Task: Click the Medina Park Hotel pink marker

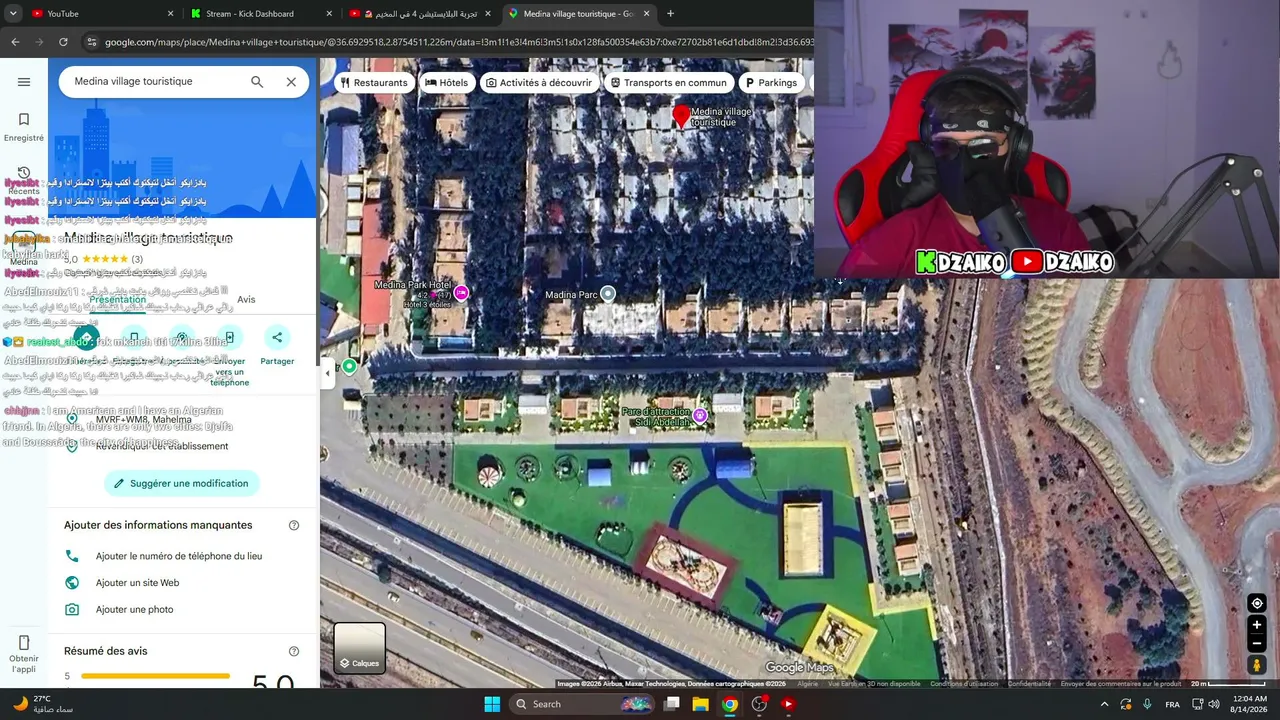Action: coord(461,293)
